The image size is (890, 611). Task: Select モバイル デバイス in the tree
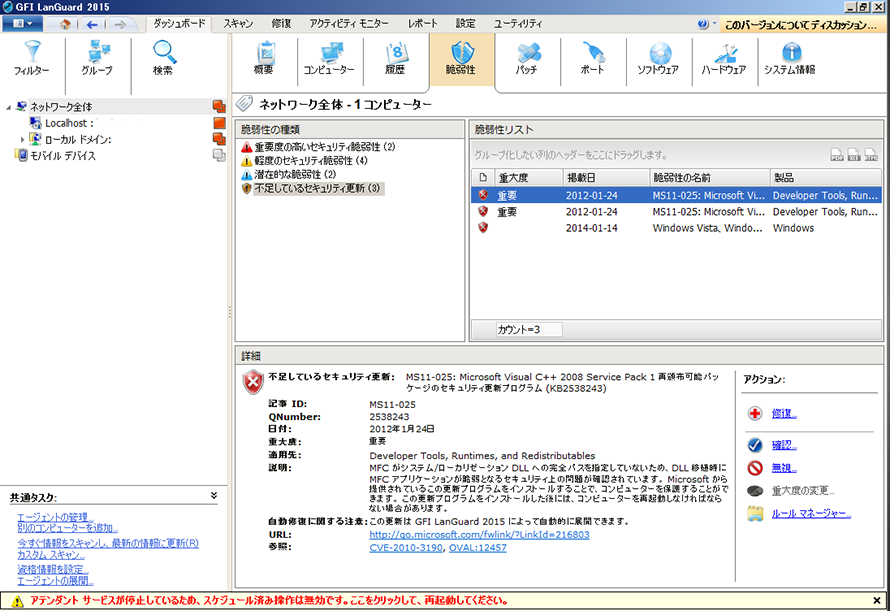coord(62,156)
